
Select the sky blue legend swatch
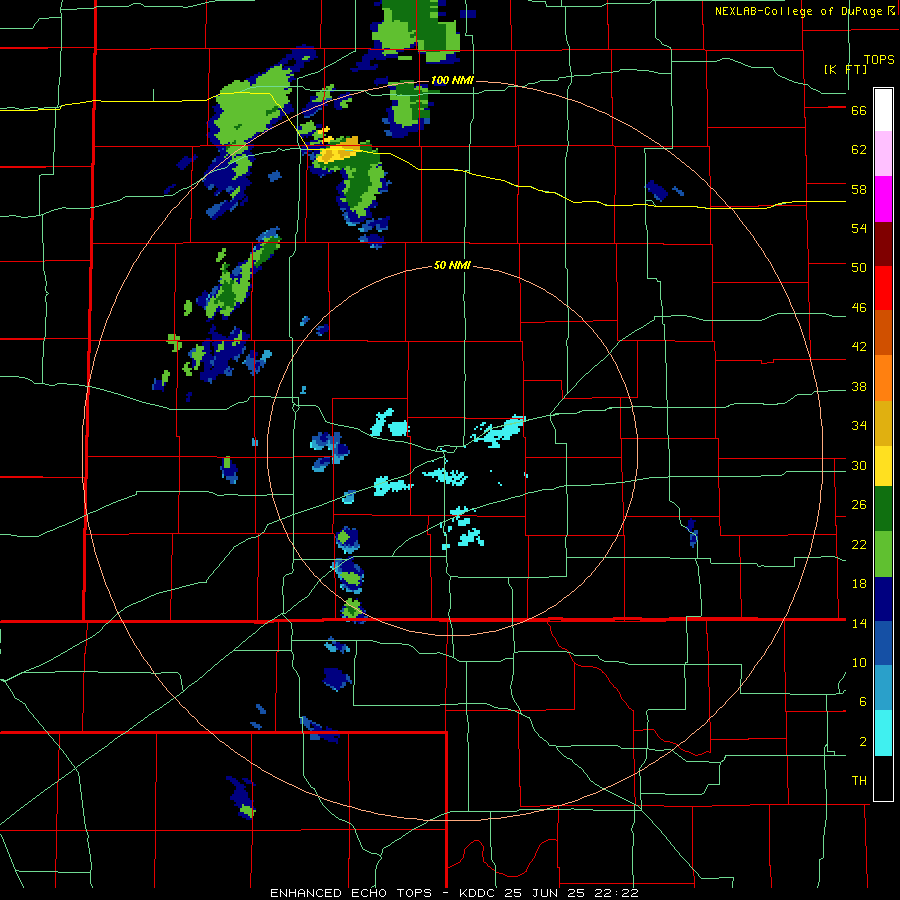883,688
